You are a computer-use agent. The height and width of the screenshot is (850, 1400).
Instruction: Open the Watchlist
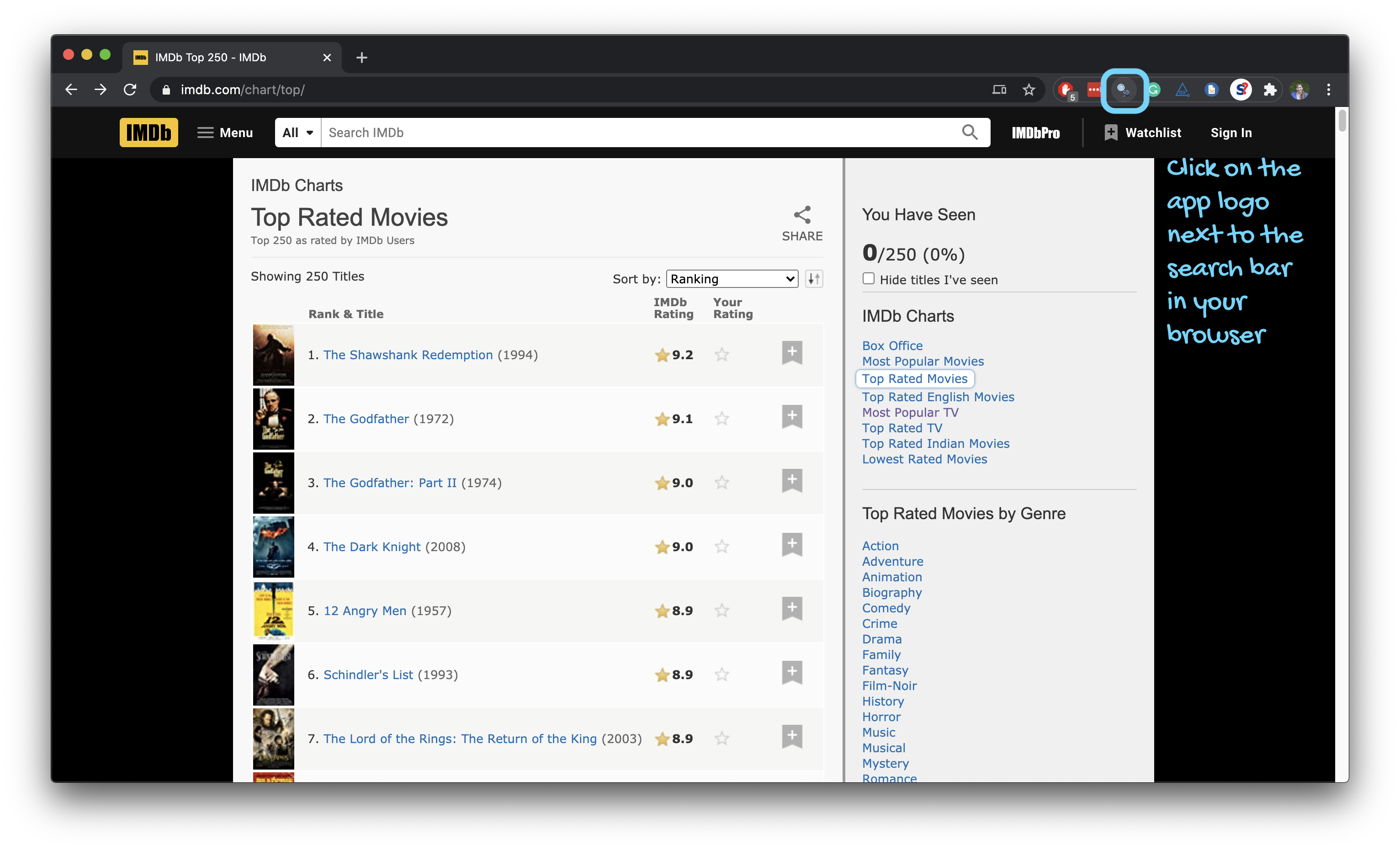[1143, 133]
